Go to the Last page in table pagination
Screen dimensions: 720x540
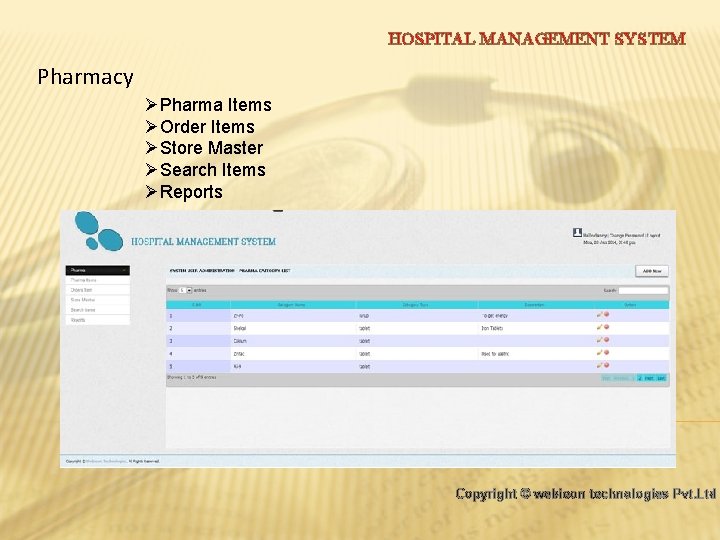click(x=661, y=378)
